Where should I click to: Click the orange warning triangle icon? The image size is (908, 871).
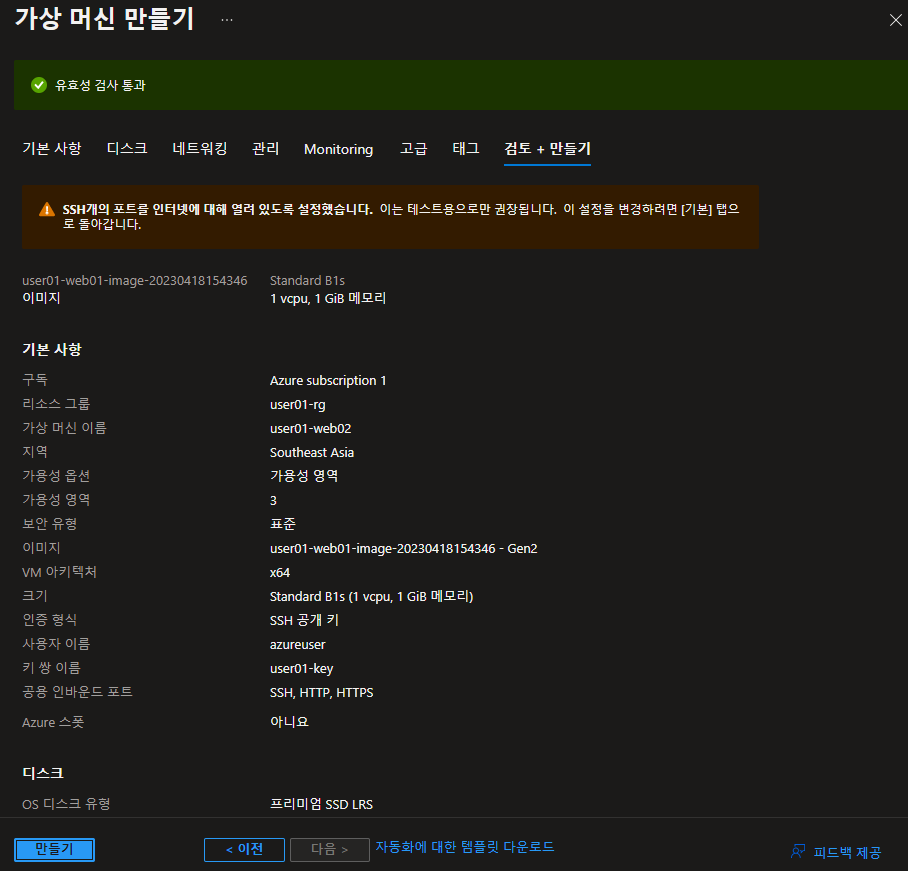46,210
